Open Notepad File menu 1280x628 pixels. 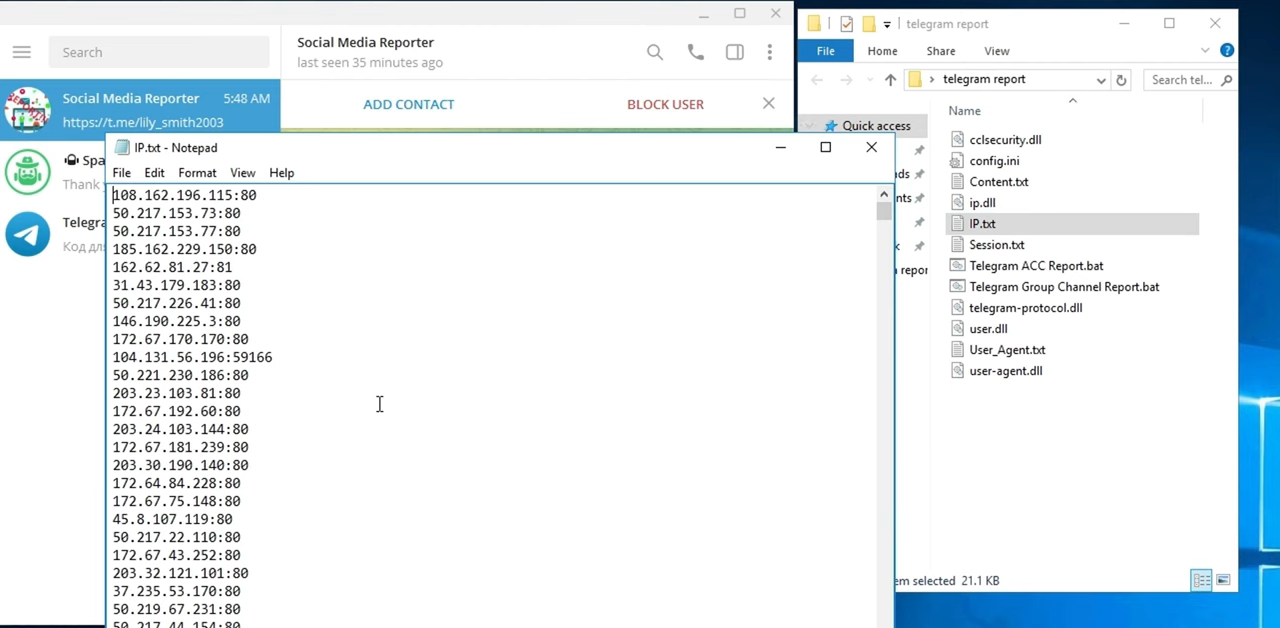point(122,173)
